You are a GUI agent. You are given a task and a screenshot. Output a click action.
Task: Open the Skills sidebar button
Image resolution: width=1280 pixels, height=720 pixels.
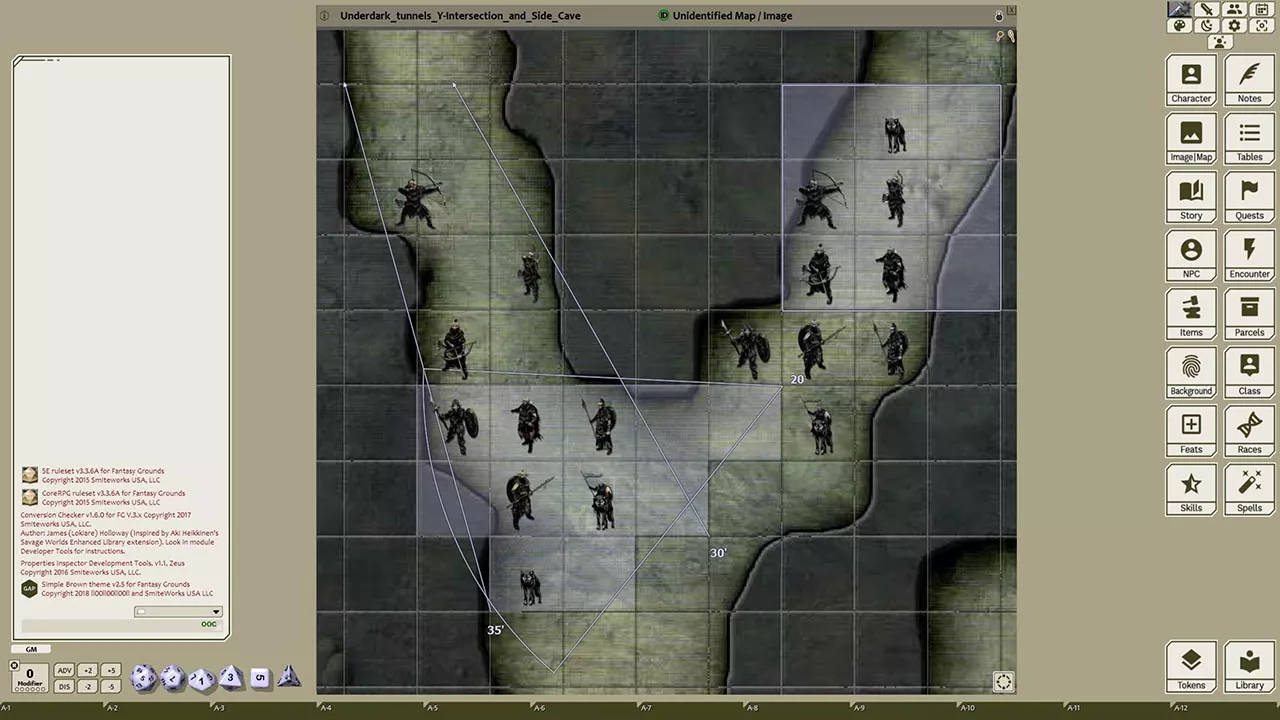pos(1191,490)
